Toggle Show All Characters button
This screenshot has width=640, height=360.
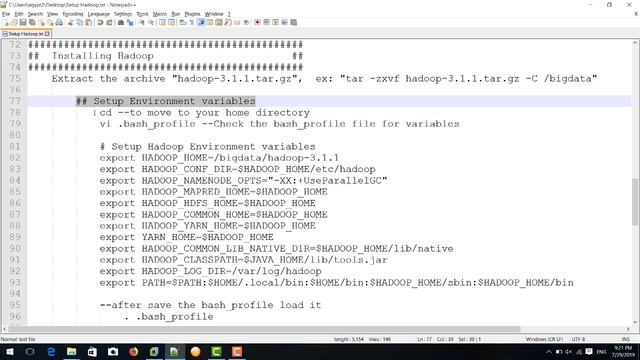click(191, 22)
